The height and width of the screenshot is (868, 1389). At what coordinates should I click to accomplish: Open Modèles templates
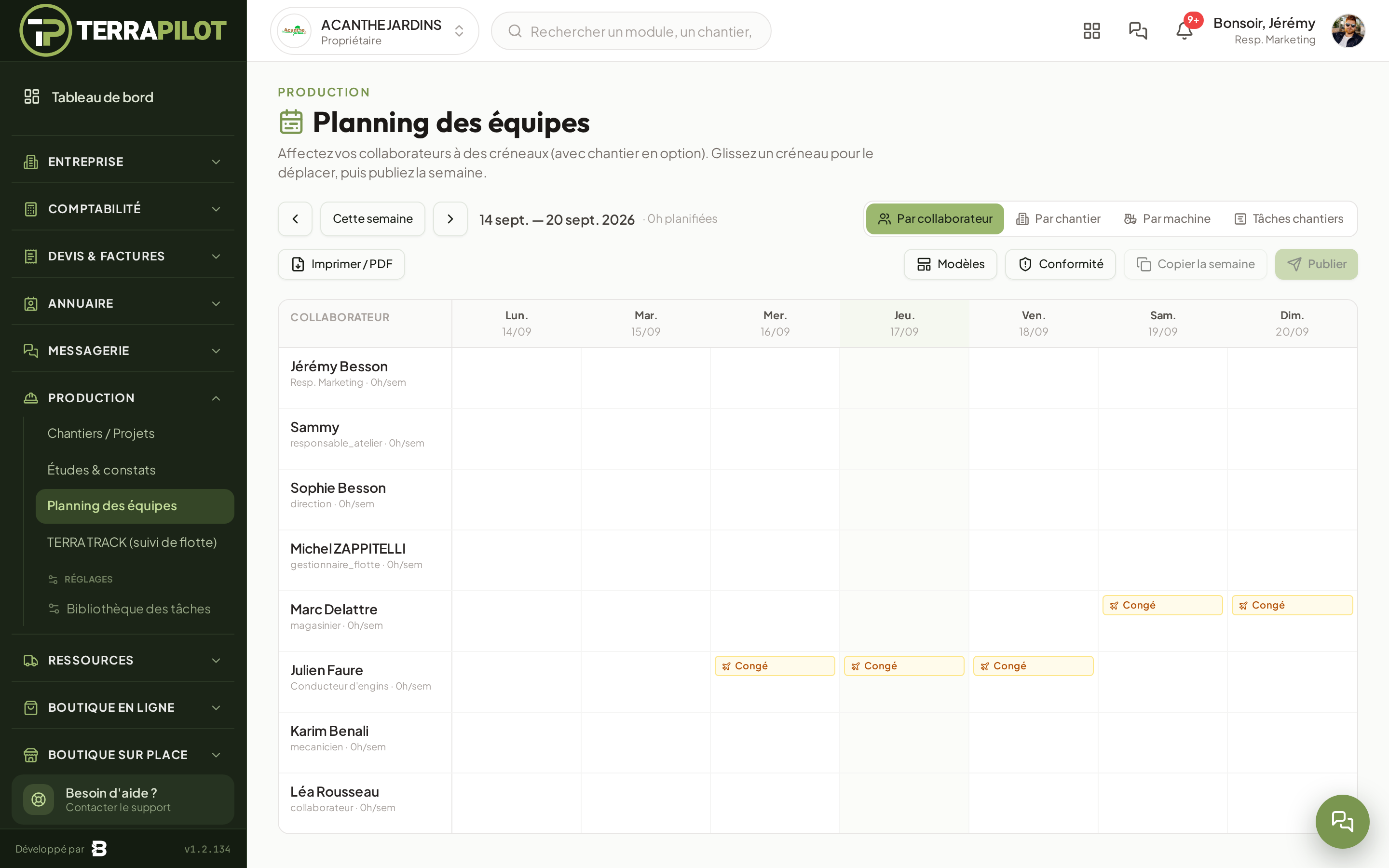pyautogui.click(x=951, y=264)
